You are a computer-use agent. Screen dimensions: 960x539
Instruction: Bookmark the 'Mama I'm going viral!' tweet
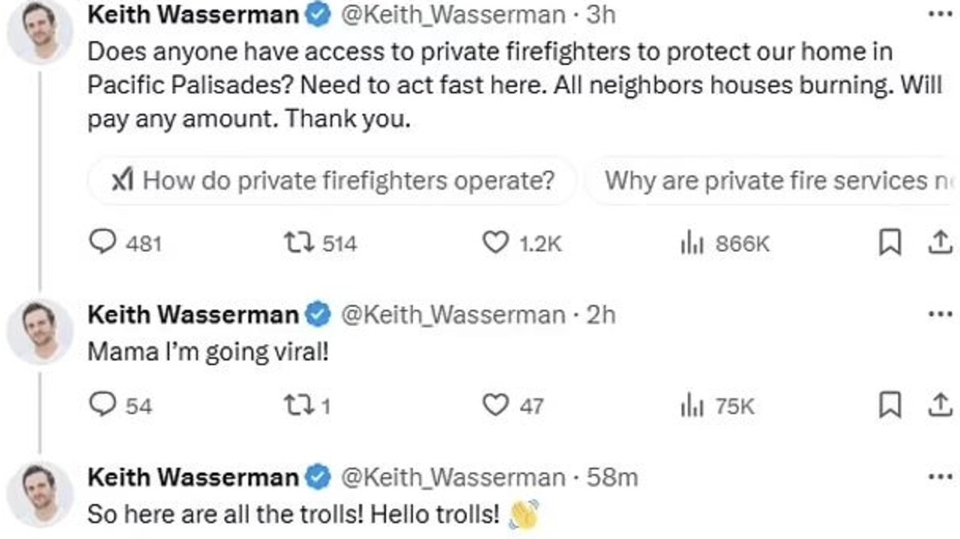click(x=889, y=404)
